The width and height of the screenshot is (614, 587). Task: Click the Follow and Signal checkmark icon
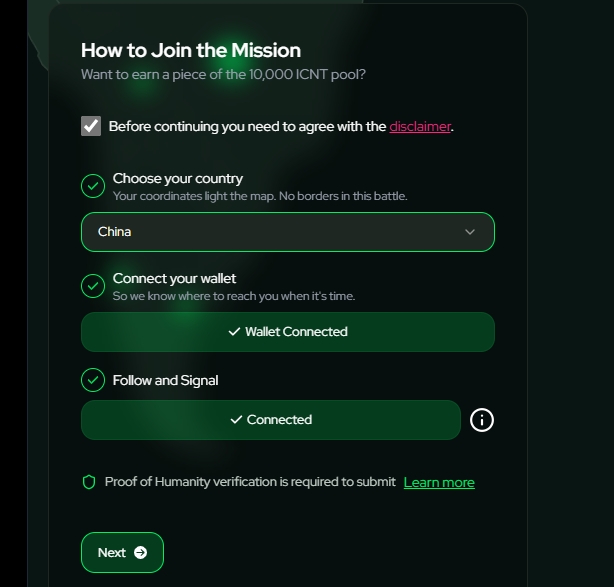(x=93, y=380)
